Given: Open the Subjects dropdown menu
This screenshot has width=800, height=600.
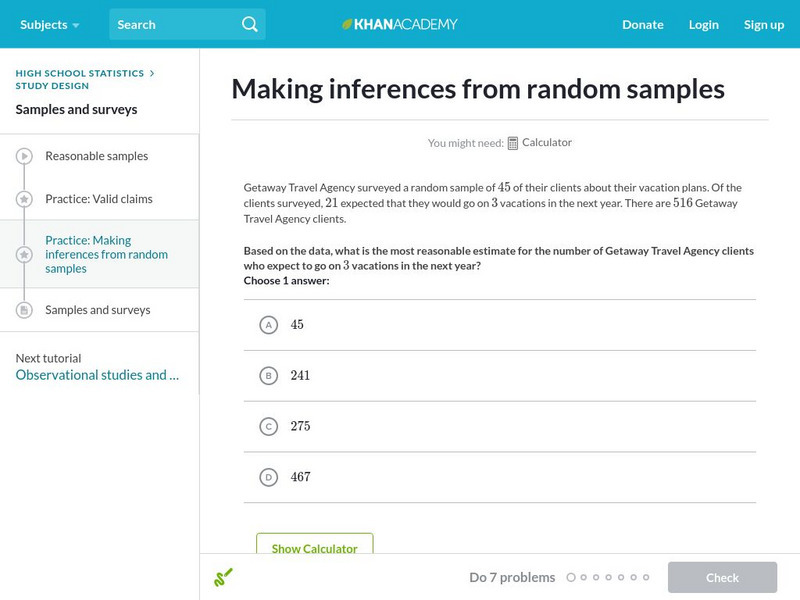Looking at the screenshot, I should pyautogui.click(x=49, y=24).
